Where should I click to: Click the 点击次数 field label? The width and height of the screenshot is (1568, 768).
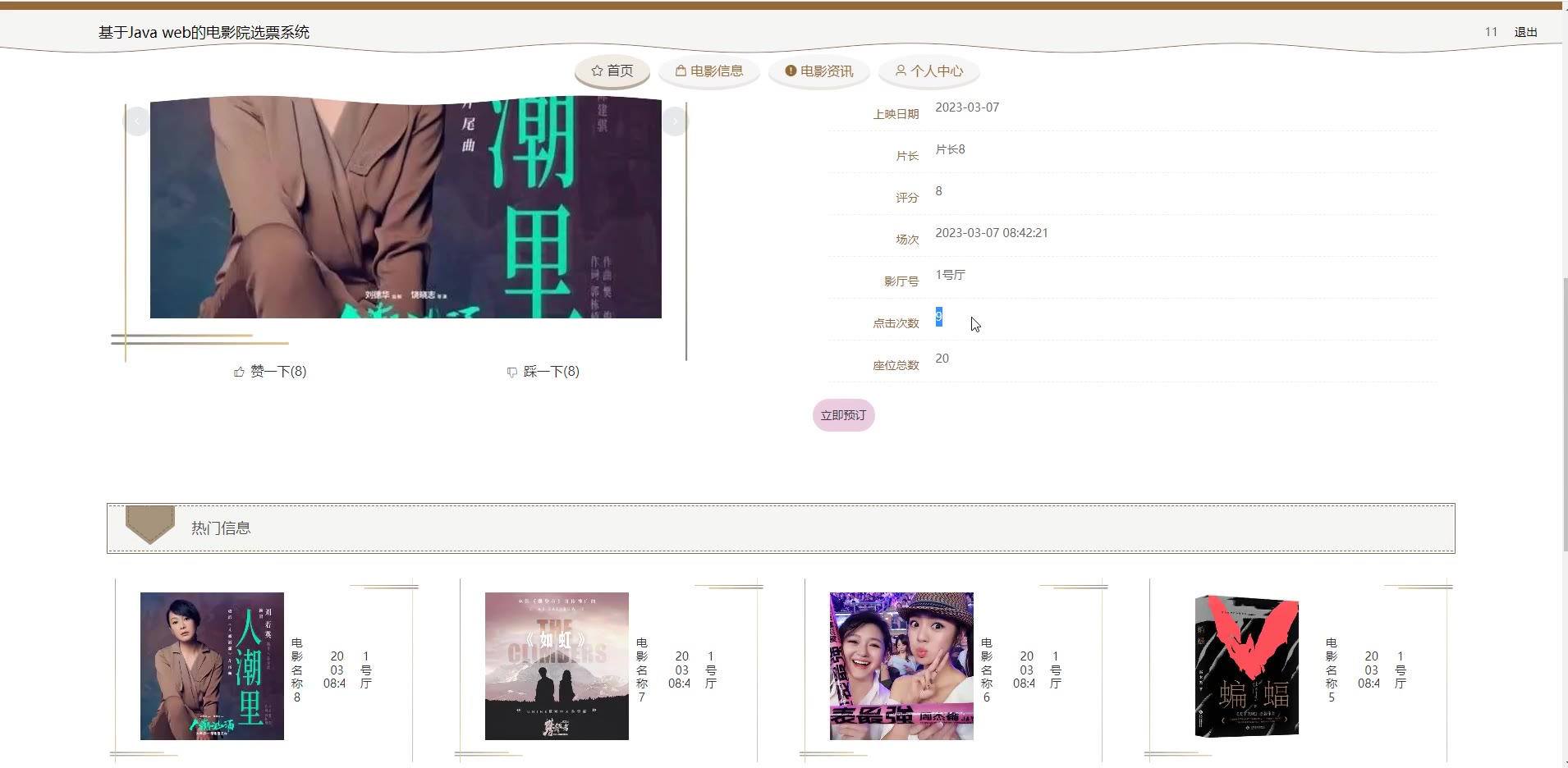click(x=896, y=323)
